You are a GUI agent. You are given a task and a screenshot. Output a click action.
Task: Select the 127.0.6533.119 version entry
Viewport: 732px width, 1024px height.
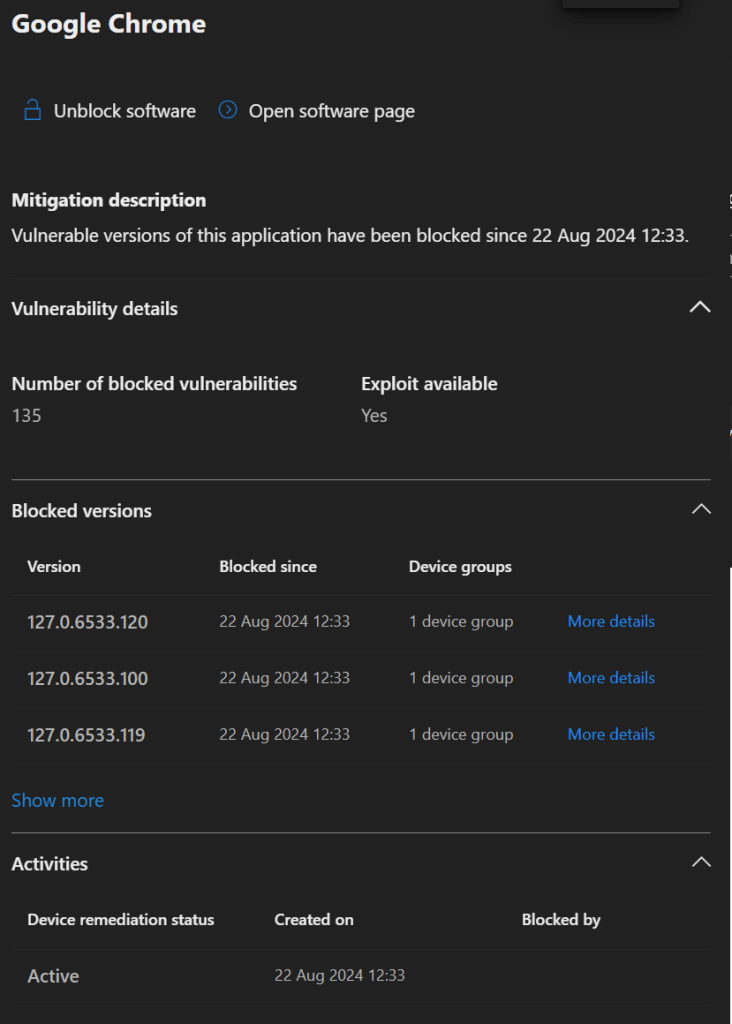[x=86, y=735]
